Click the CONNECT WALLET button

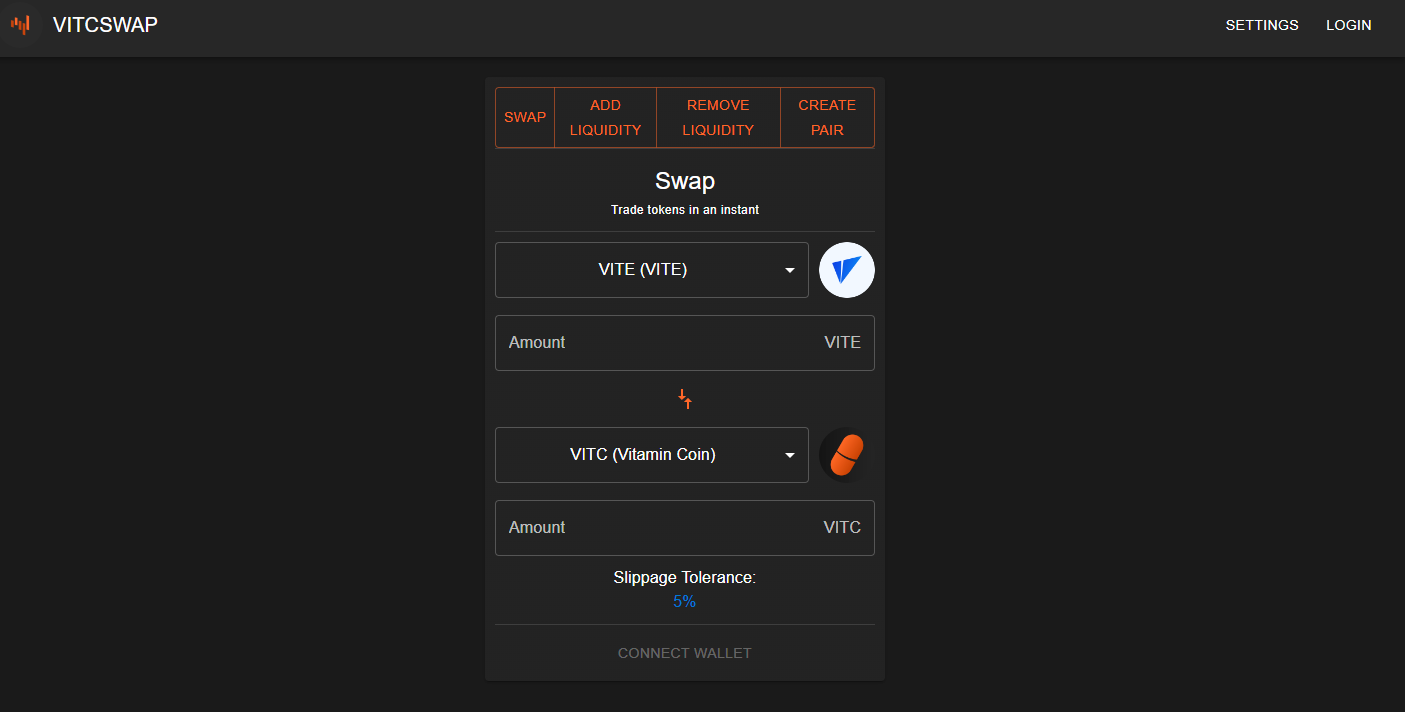point(685,653)
